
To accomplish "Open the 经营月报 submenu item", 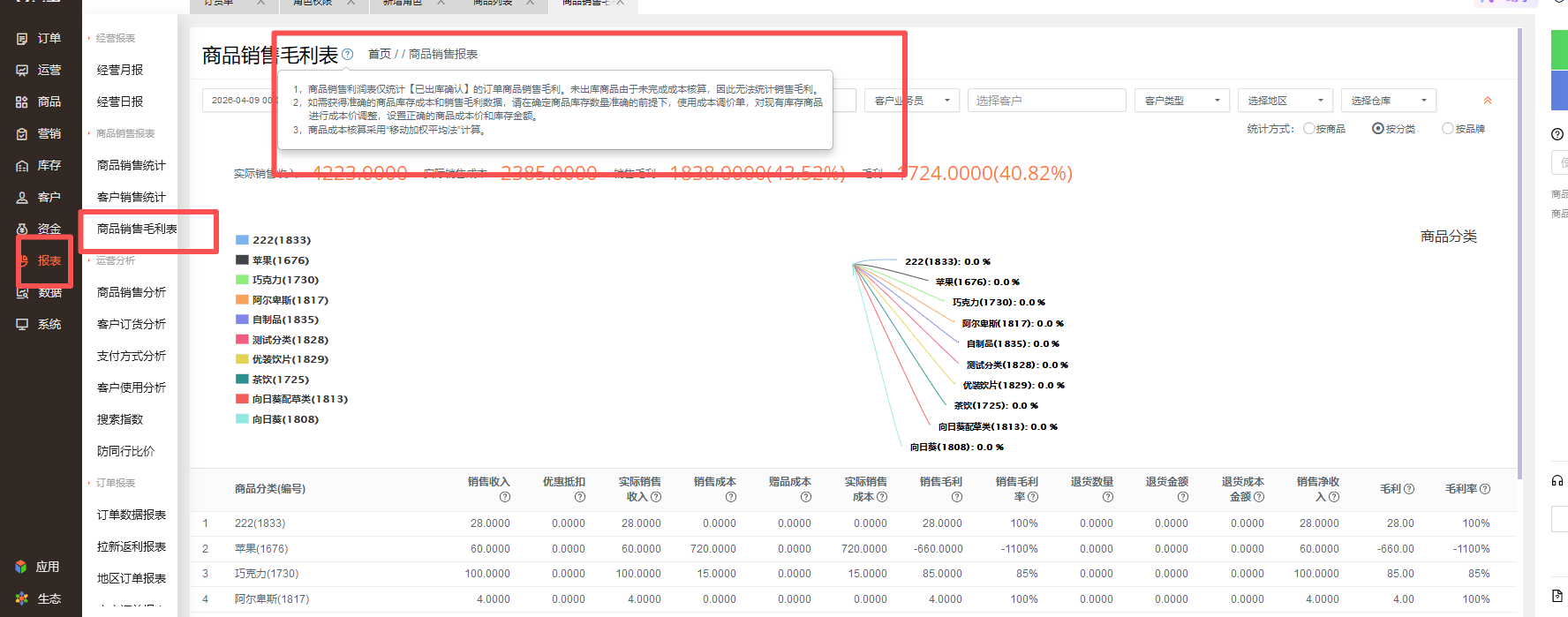I will 120,70.
